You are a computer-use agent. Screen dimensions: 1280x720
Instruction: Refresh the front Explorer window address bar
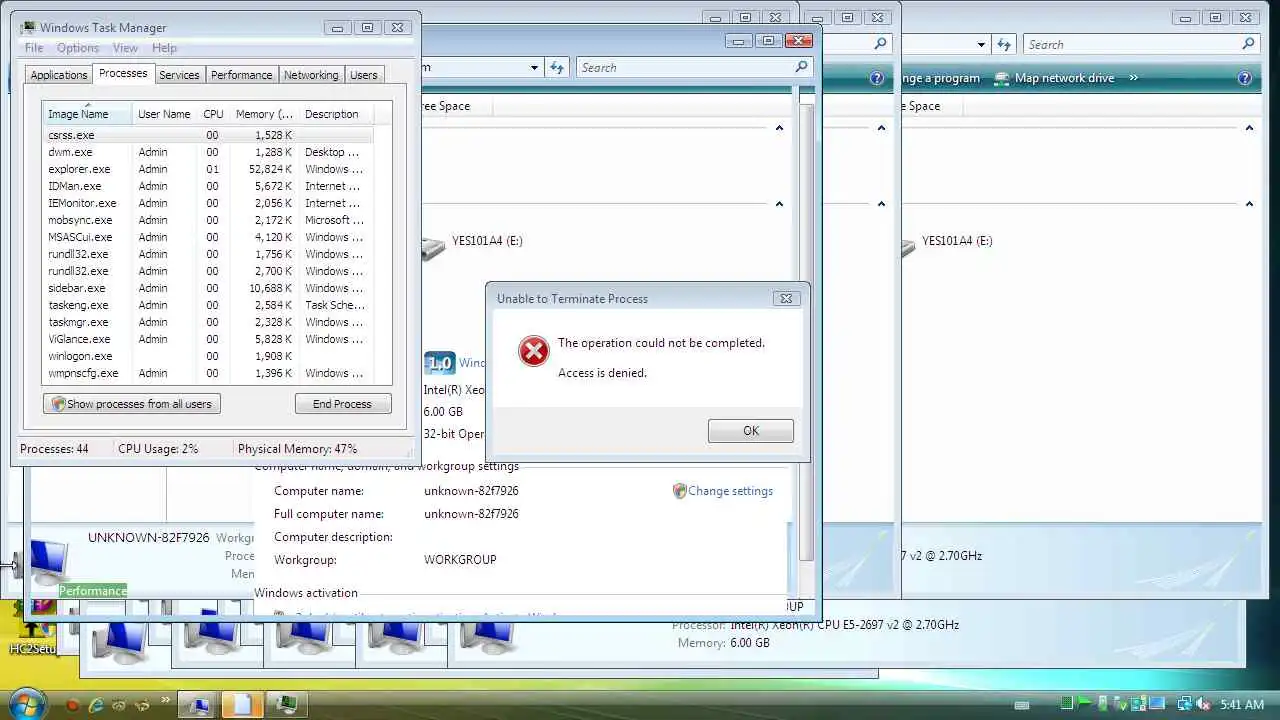tap(558, 67)
